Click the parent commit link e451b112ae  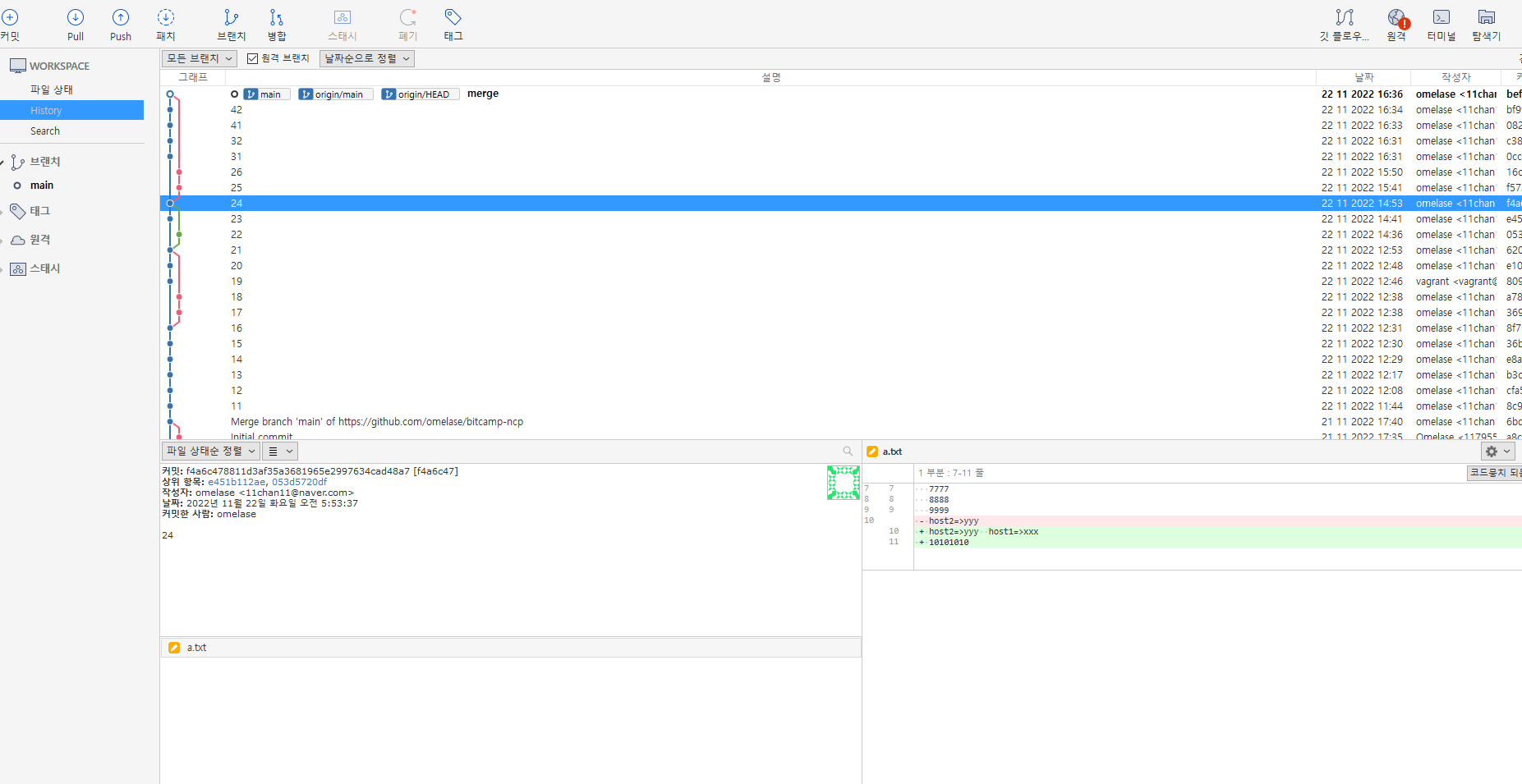[x=237, y=482]
